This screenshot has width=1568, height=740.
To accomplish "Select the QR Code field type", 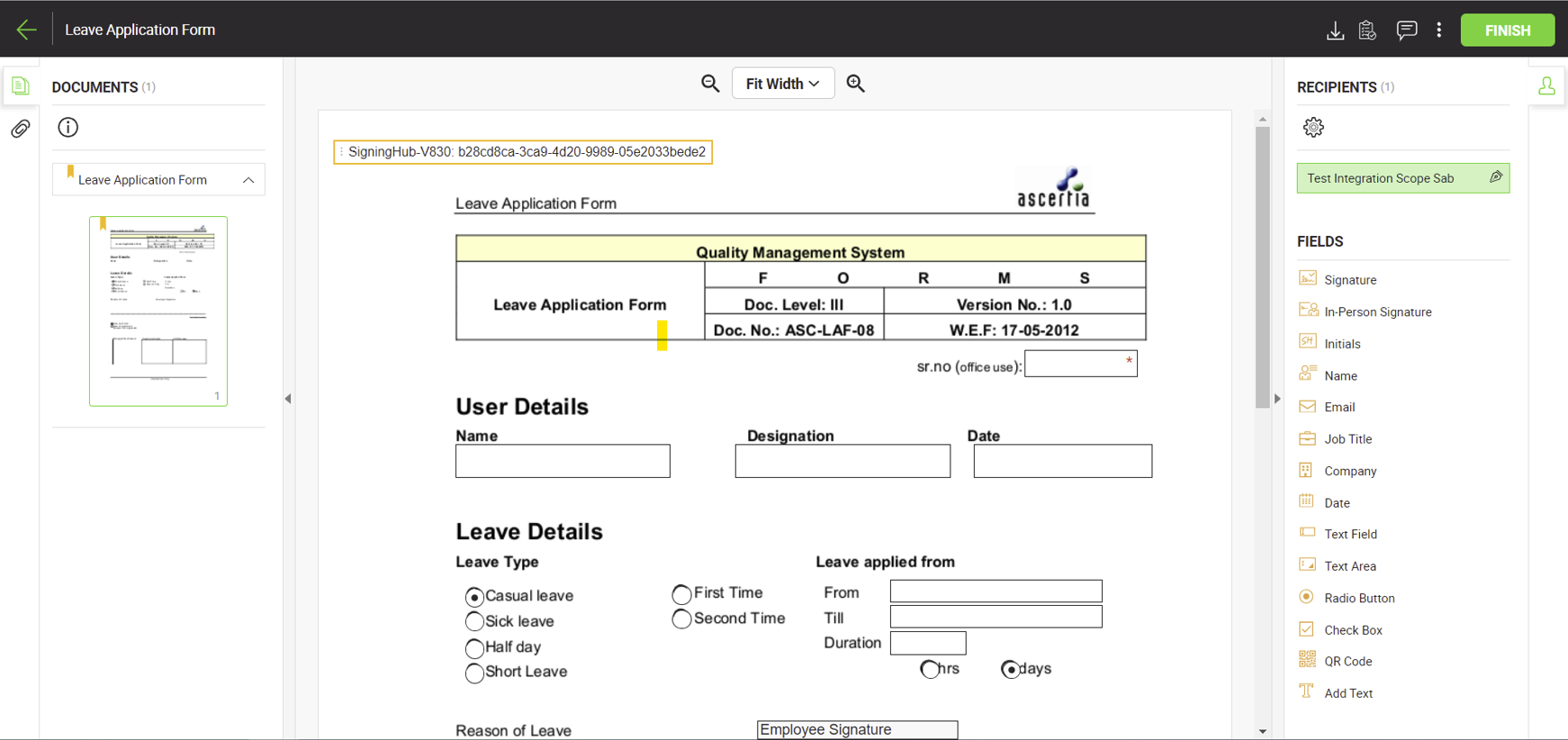I will 1347,662.
